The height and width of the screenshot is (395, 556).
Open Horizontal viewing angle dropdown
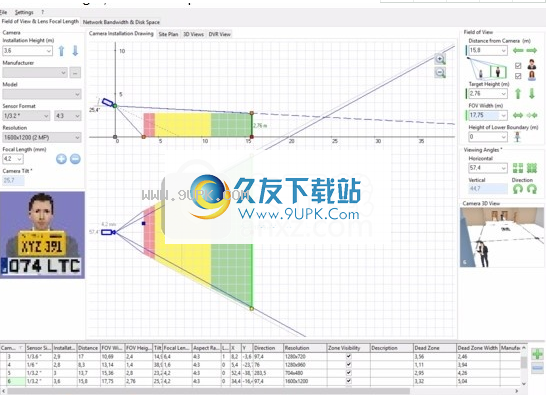(x=503, y=168)
